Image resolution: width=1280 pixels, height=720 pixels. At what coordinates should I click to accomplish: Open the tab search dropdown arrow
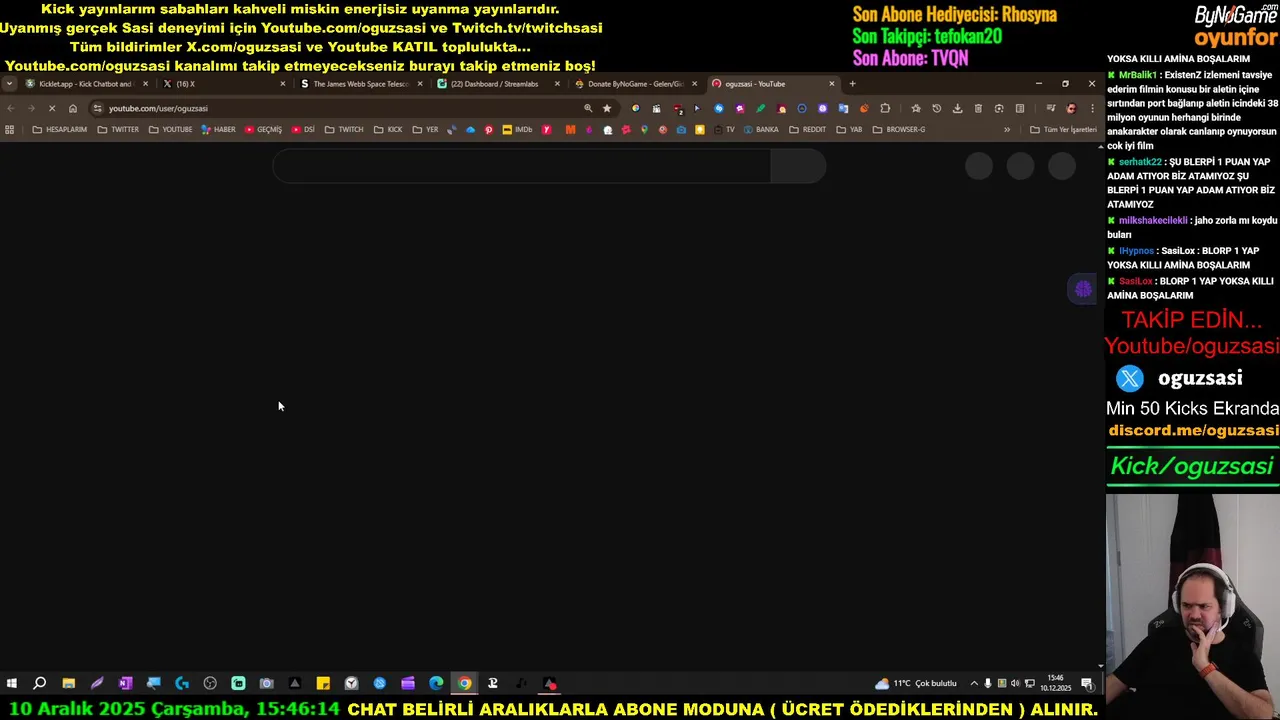click(10, 84)
